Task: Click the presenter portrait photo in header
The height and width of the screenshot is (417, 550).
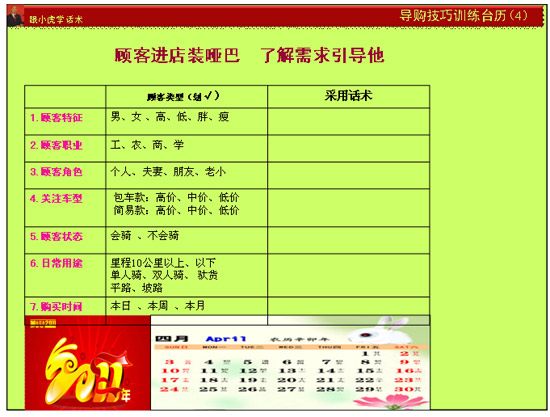Action: click(15, 16)
